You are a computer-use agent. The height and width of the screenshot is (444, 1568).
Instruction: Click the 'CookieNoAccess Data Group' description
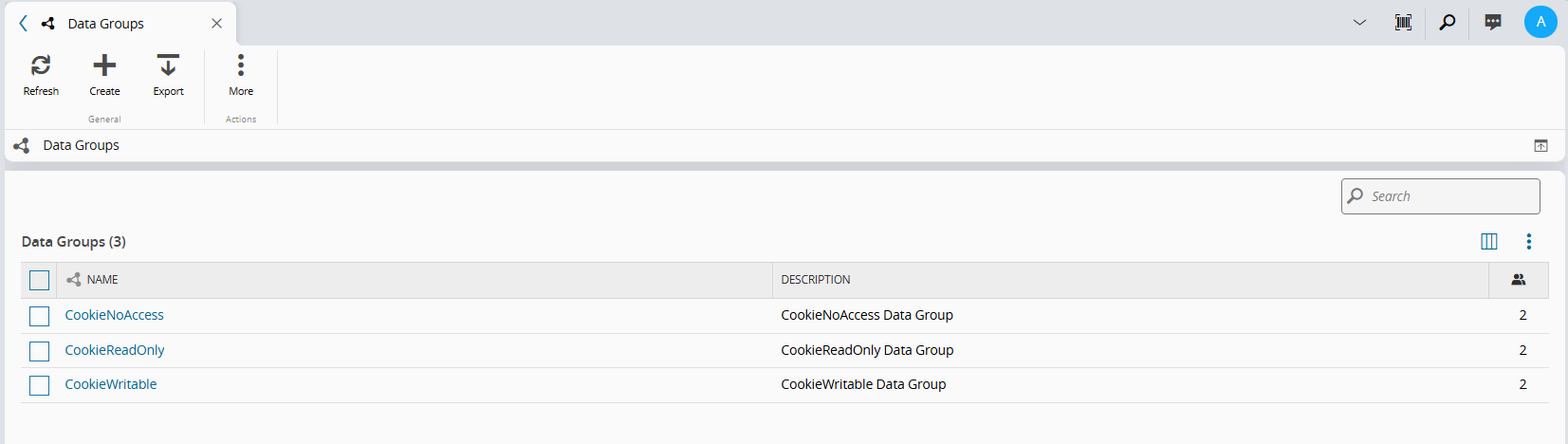[x=867, y=315]
